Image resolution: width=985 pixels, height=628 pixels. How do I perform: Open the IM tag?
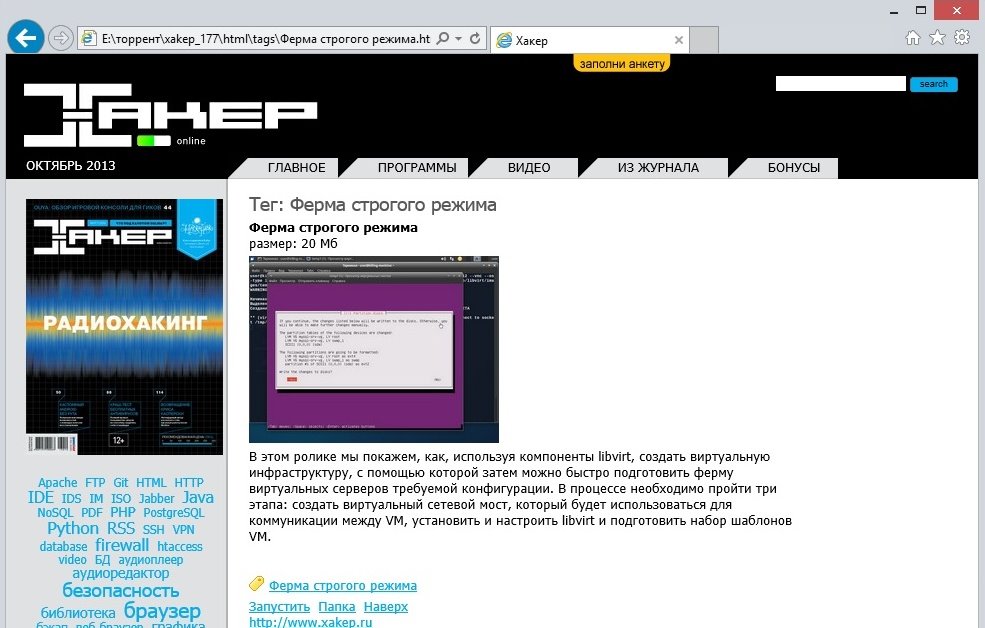(x=96, y=499)
